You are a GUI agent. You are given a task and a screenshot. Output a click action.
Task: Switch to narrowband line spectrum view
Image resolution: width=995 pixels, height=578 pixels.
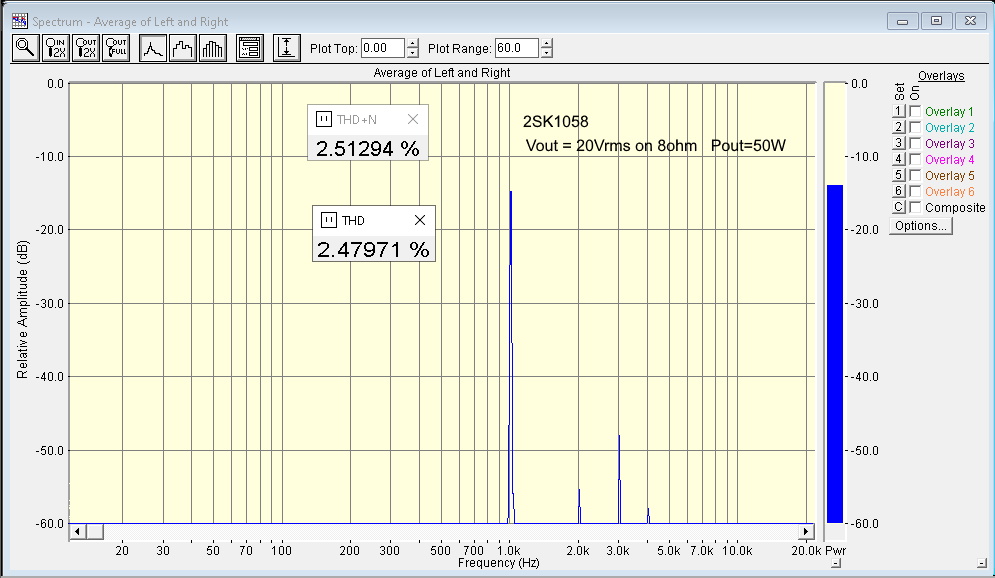coord(152,48)
